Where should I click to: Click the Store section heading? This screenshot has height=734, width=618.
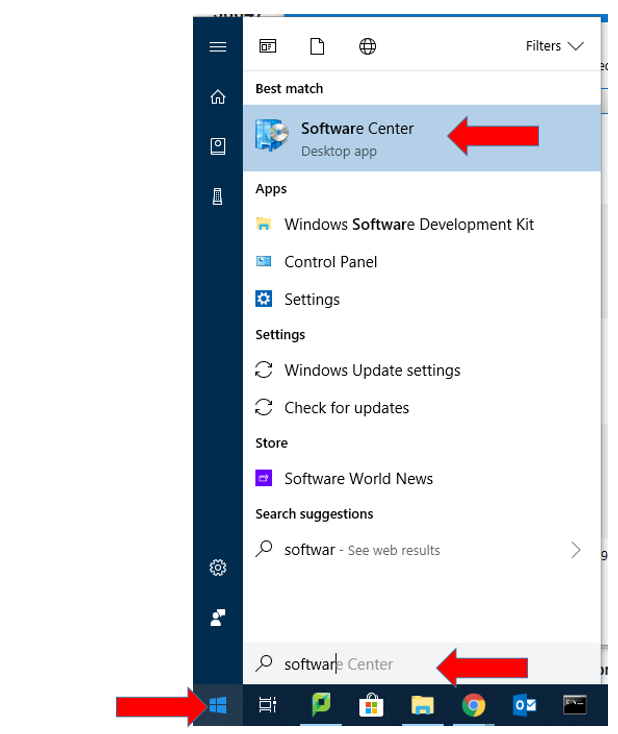[272, 443]
